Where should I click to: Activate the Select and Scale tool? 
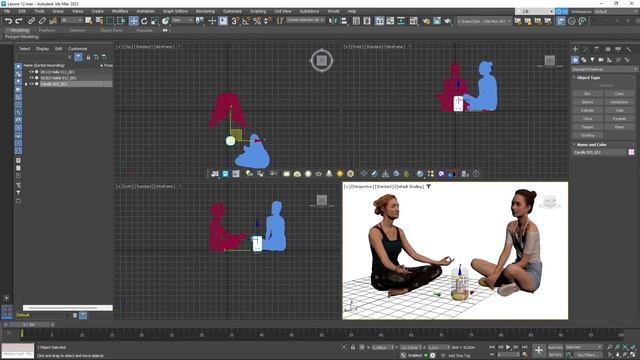[155, 21]
